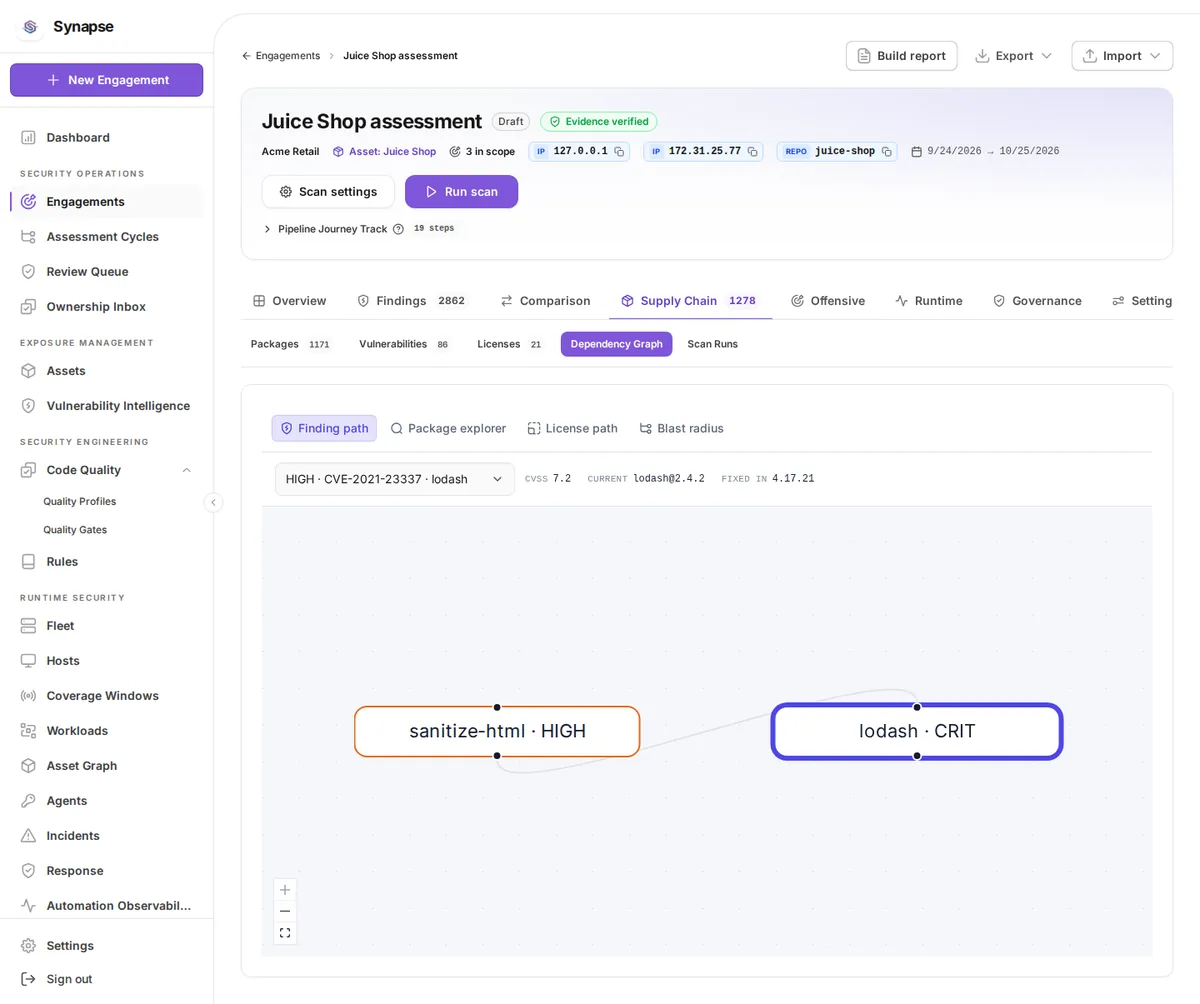1200x1004 pixels.
Task: Click the Run scan button
Action: 461,191
